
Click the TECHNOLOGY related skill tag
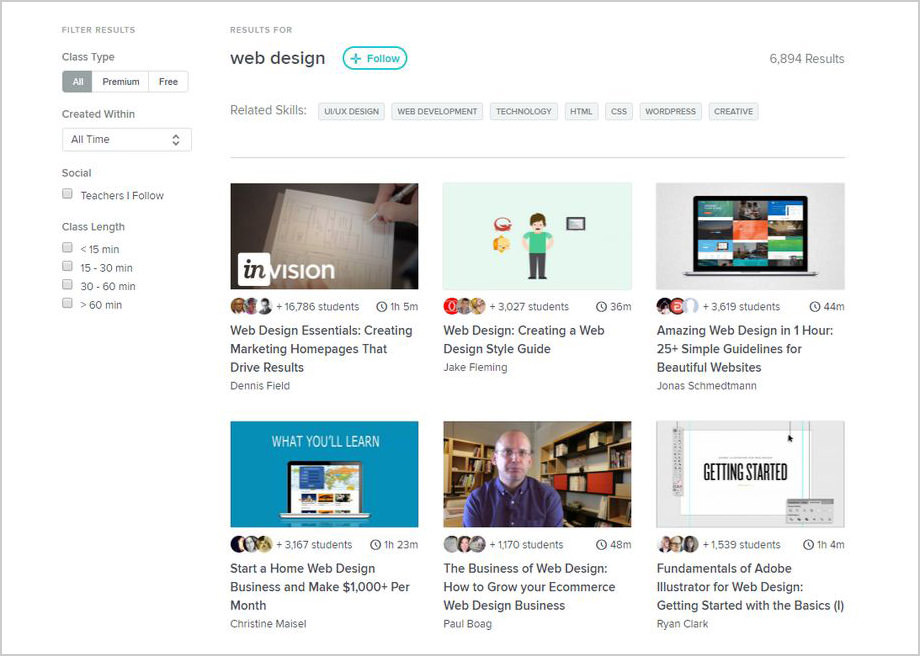pos(524,111)
